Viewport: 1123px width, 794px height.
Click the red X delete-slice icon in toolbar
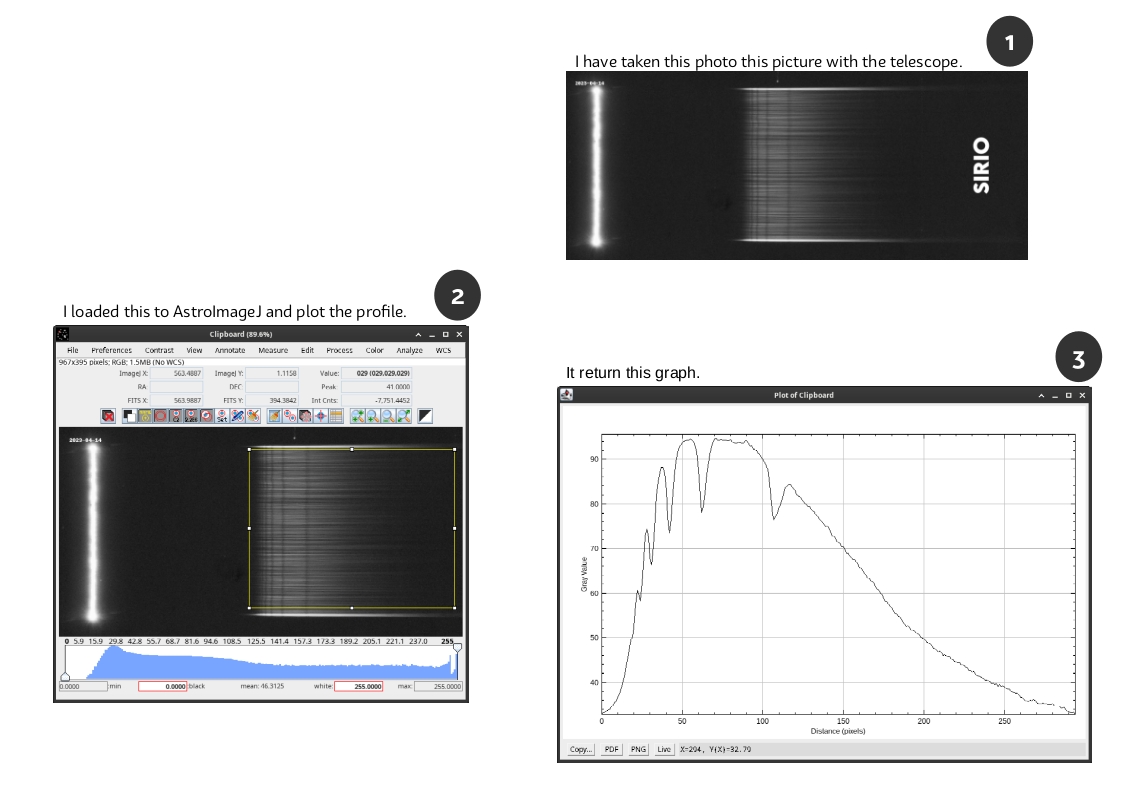coord(108,416)
